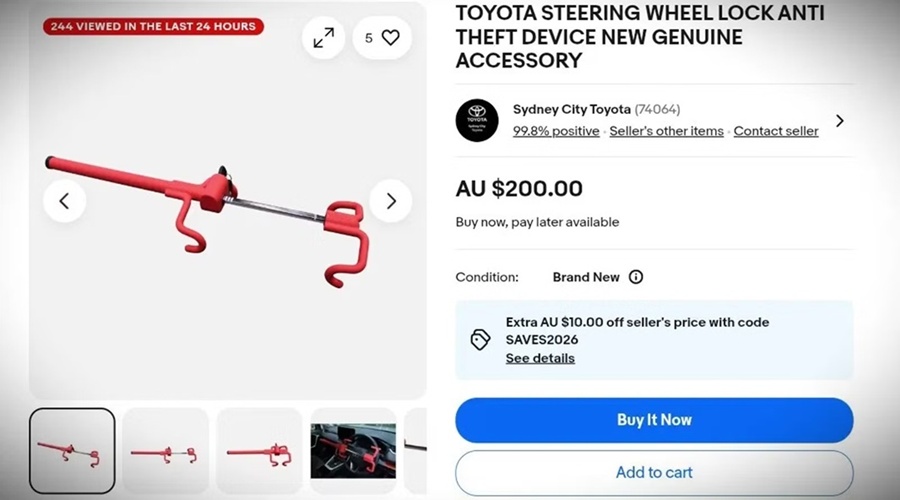Add item to watchlist with heart icon
Image resolution: width=900 pixels, height=500 pixels.
(382, 38)
